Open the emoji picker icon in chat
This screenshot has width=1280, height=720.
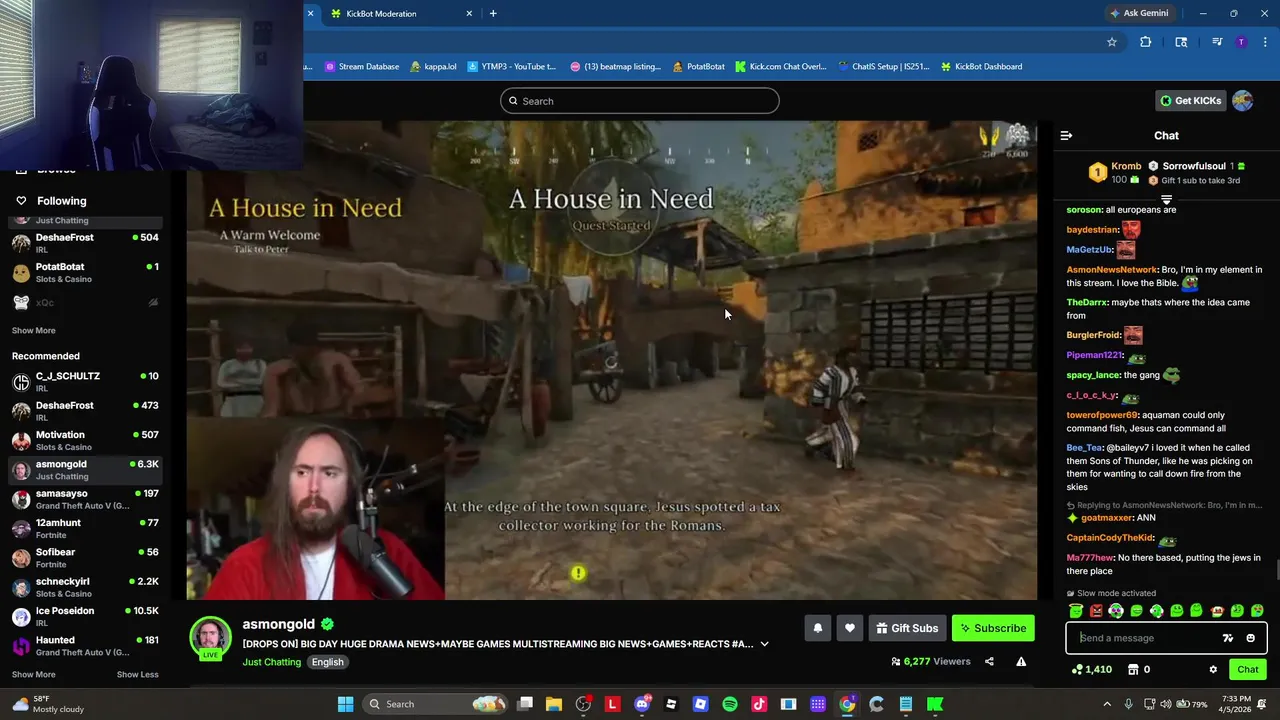coord(1250,638)
